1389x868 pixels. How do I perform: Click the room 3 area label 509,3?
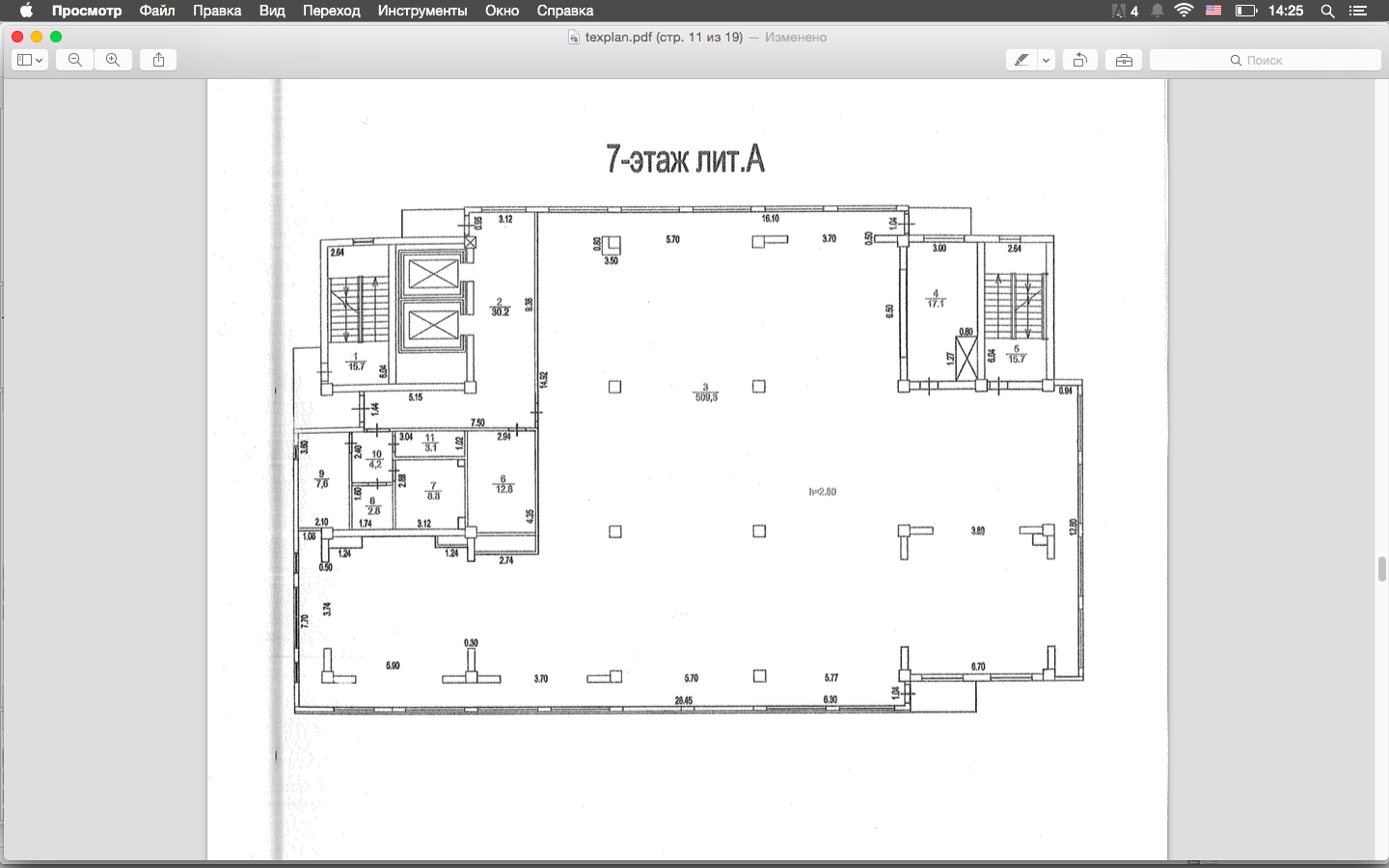pyautogui.click(x=706, y=397)
